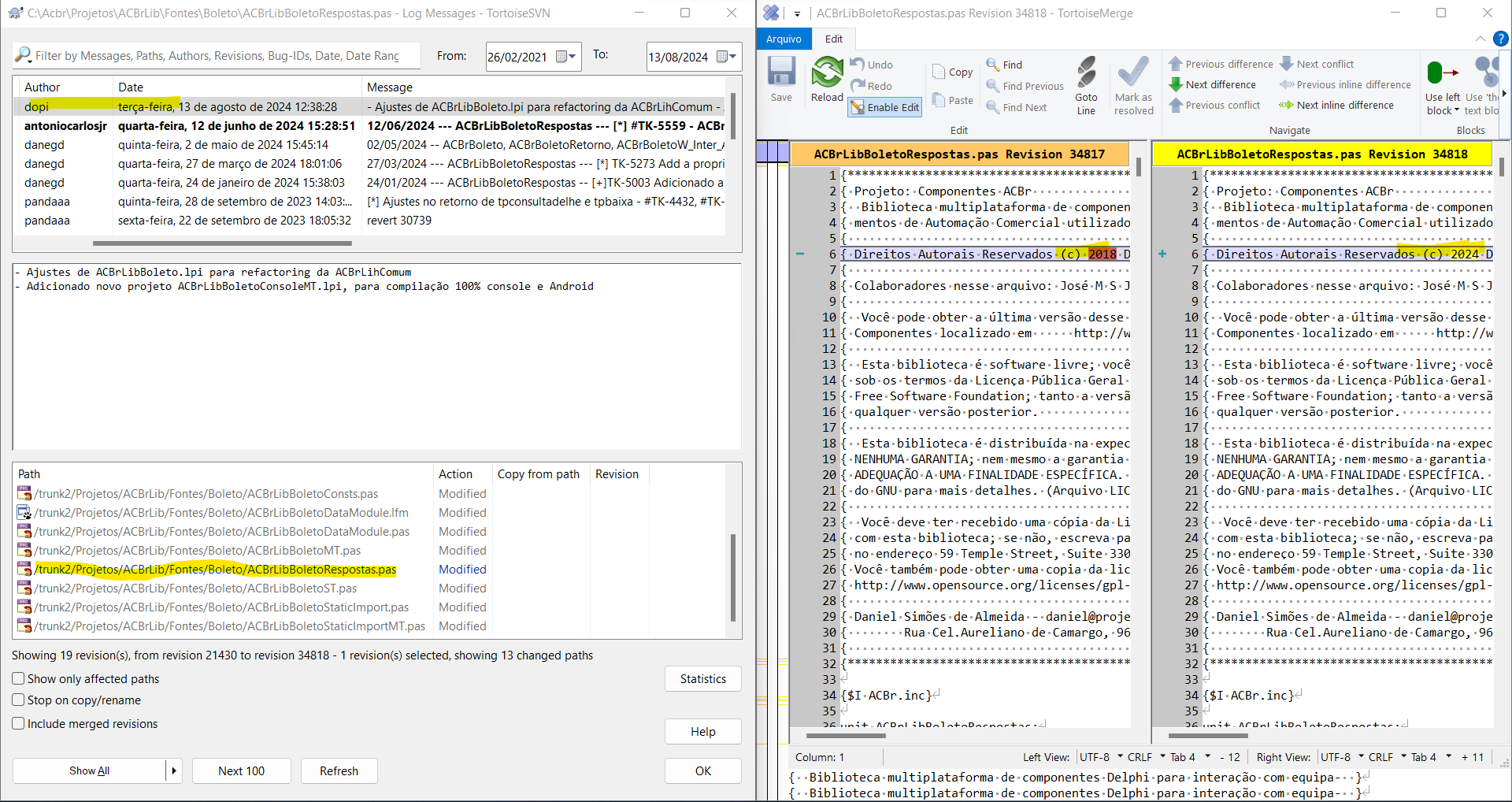Select pandaaa revision 'revert 30739'
Viewport: 1512px width, 802px height.
click(370, 221)
